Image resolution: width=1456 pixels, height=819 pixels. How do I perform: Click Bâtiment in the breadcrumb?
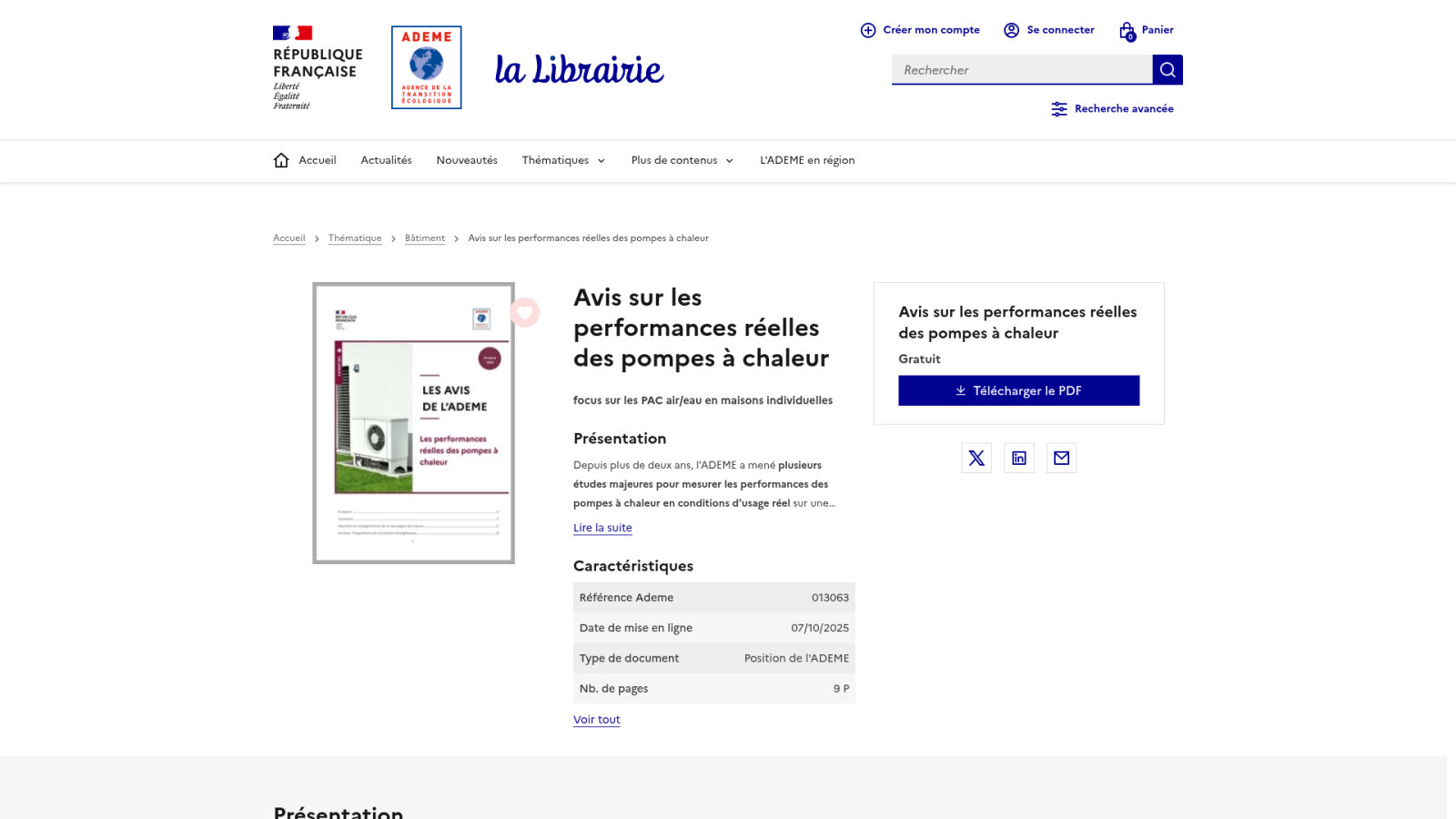coord(425,238)
